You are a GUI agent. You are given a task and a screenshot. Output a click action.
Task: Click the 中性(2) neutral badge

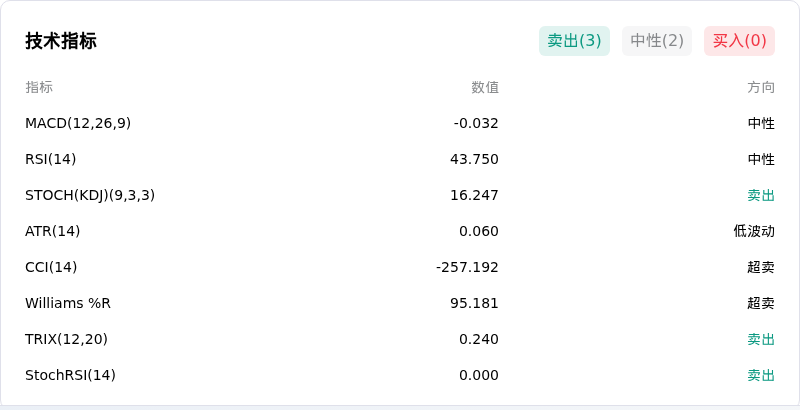pos(657,41)
